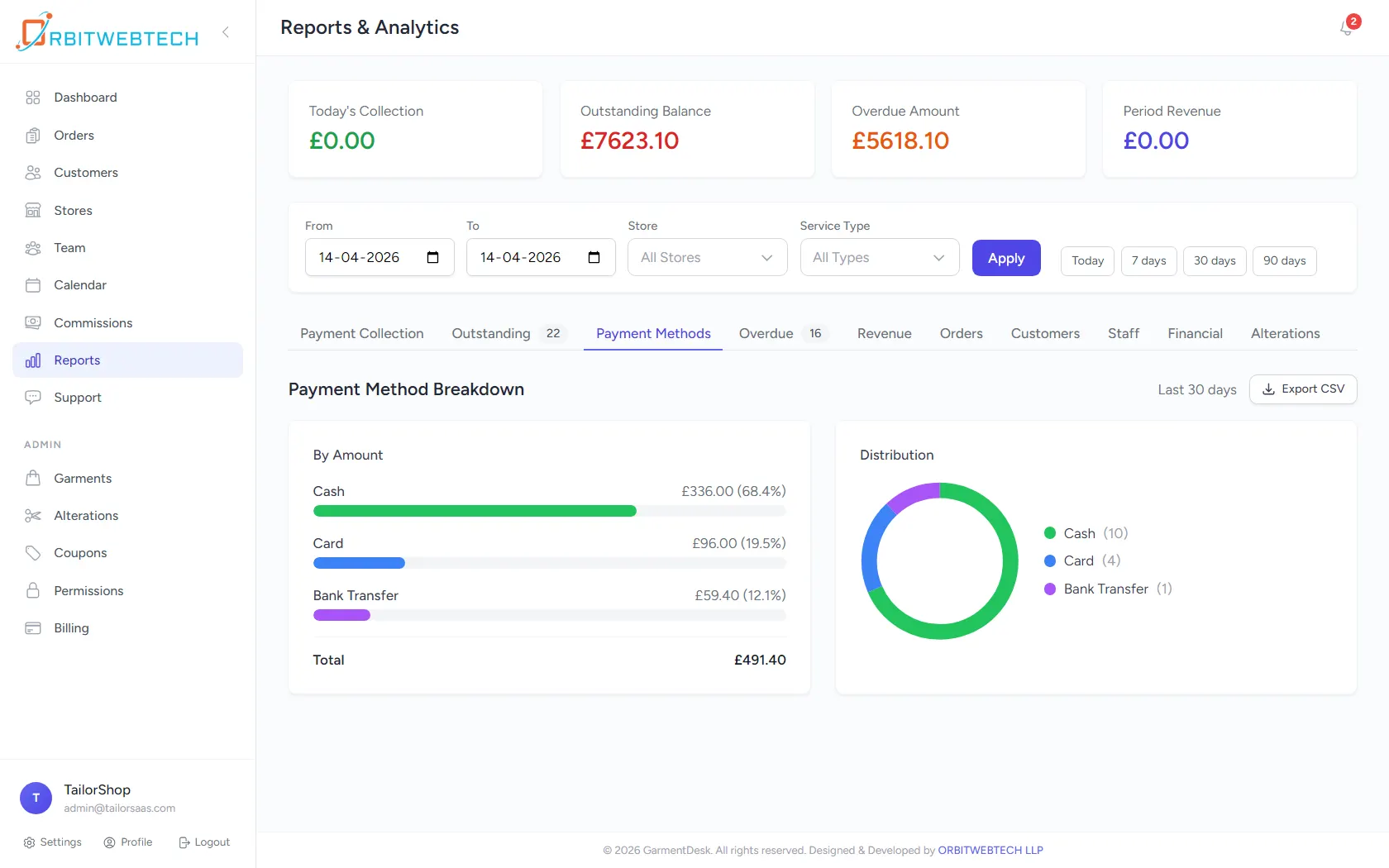This screenshot has width=1389, height=868.
Task: Follow the ORBITWEBTECH LLP footer link
Action: [990, 851]
